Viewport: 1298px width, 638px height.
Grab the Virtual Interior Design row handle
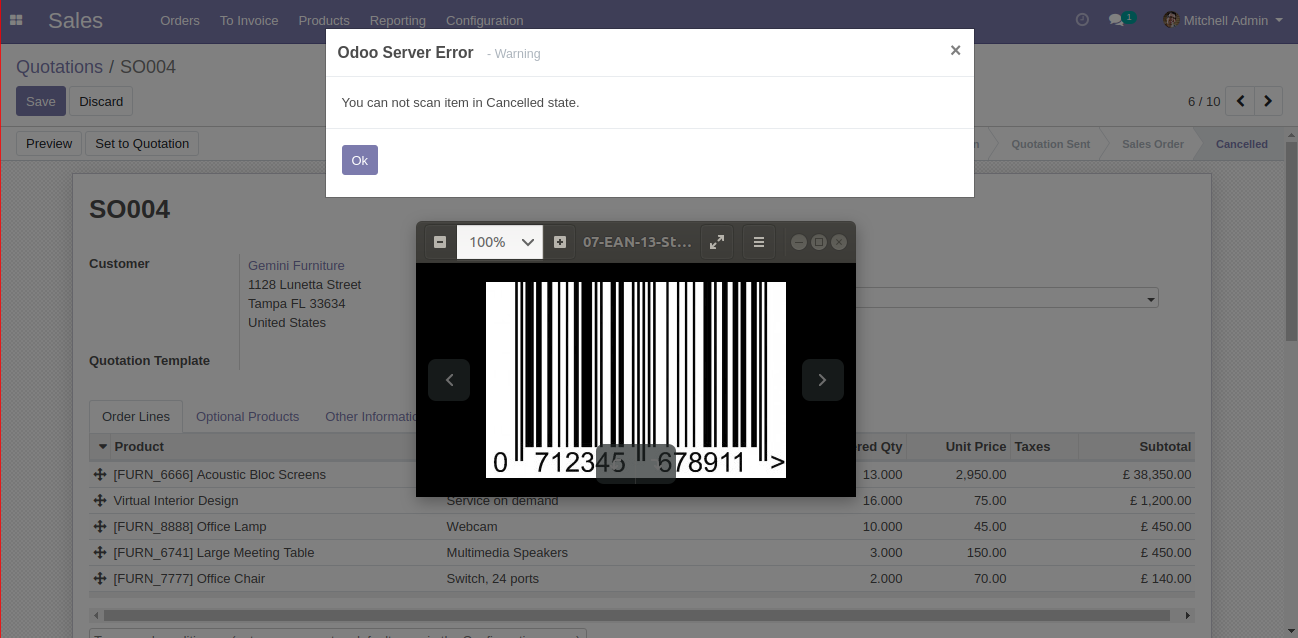[100, 501]
